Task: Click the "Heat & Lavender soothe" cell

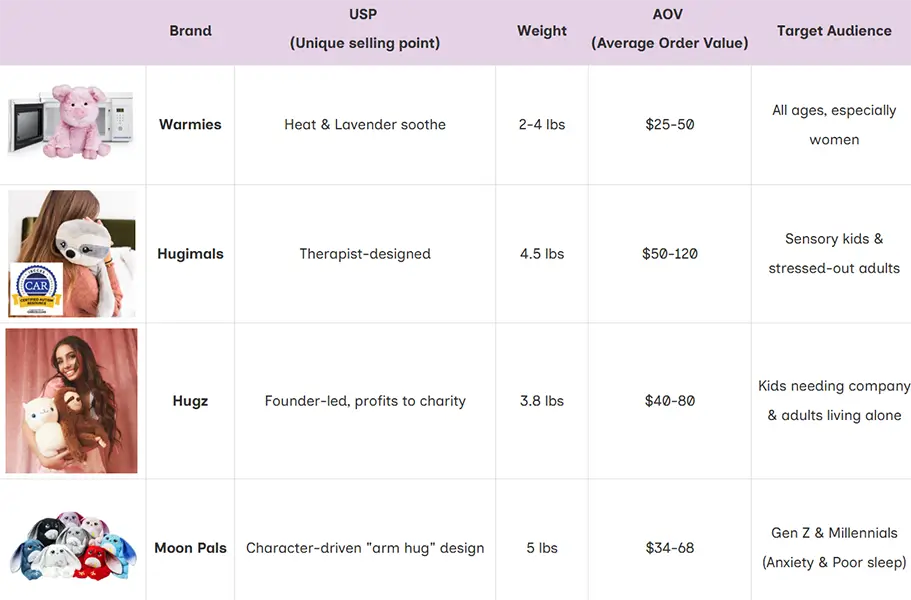Action: click(365, 125)
